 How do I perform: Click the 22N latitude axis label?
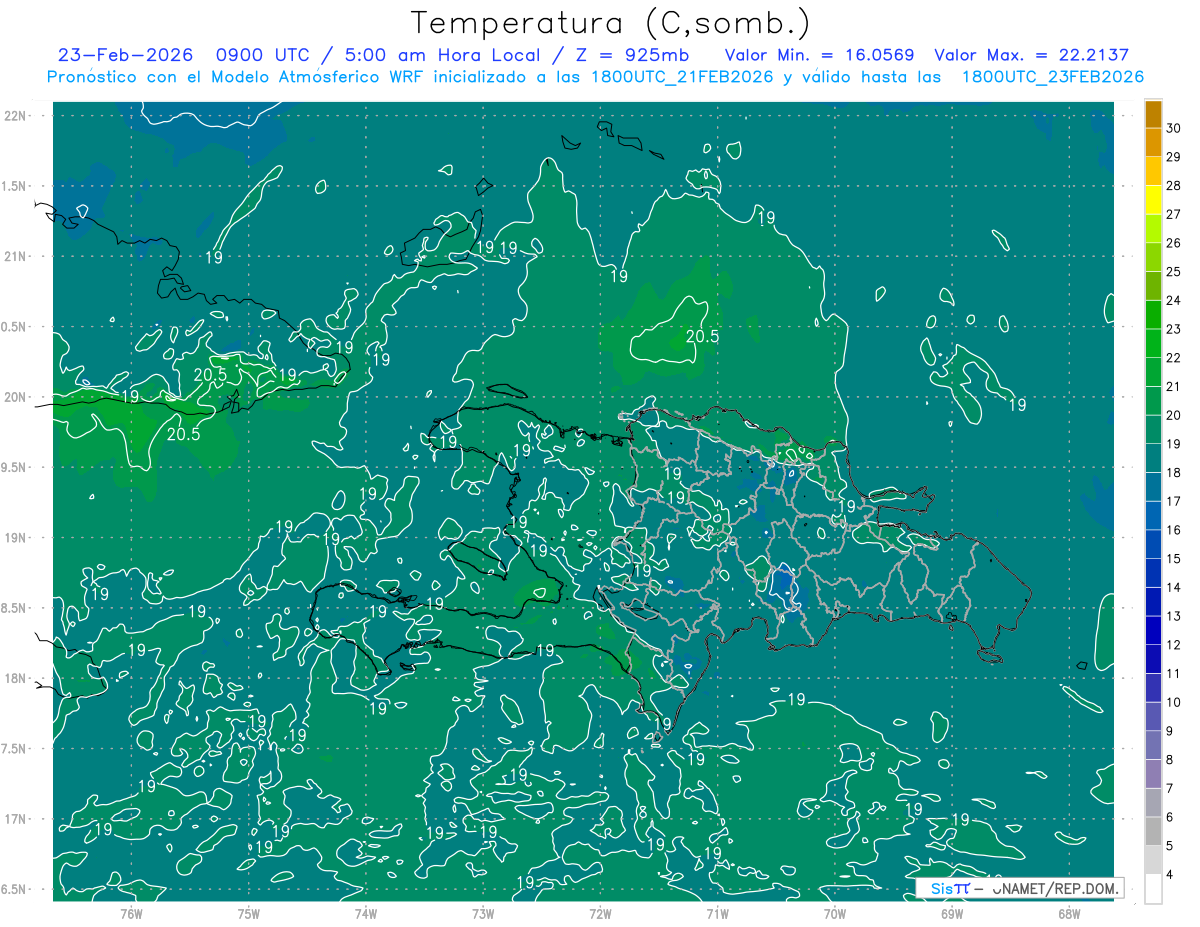click(14, 116)
